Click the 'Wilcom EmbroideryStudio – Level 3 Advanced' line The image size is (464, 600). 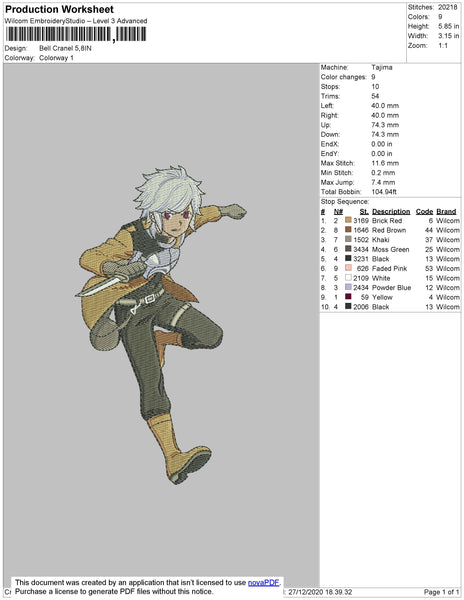pyautogui.click(x=76, y=21)
